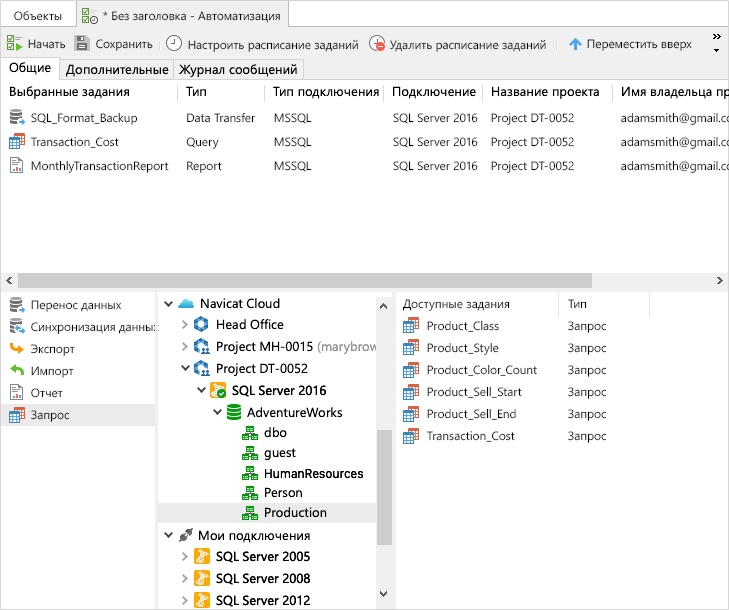Click the delete schedule icon with red minus
The width and height of the screenshot is (729, 610).
pos(377,44)
